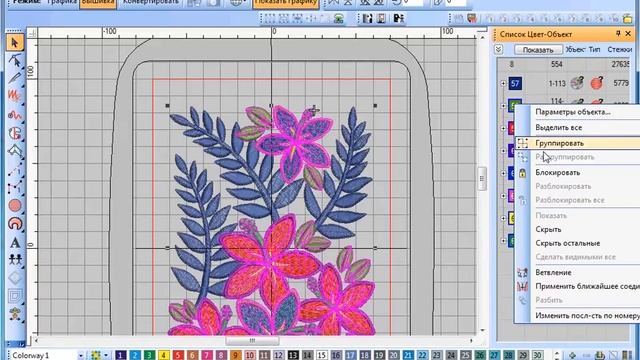Screen dimensions: 640x360
Task: Click the Ветвление branching icon
Action: click(522, 272)
